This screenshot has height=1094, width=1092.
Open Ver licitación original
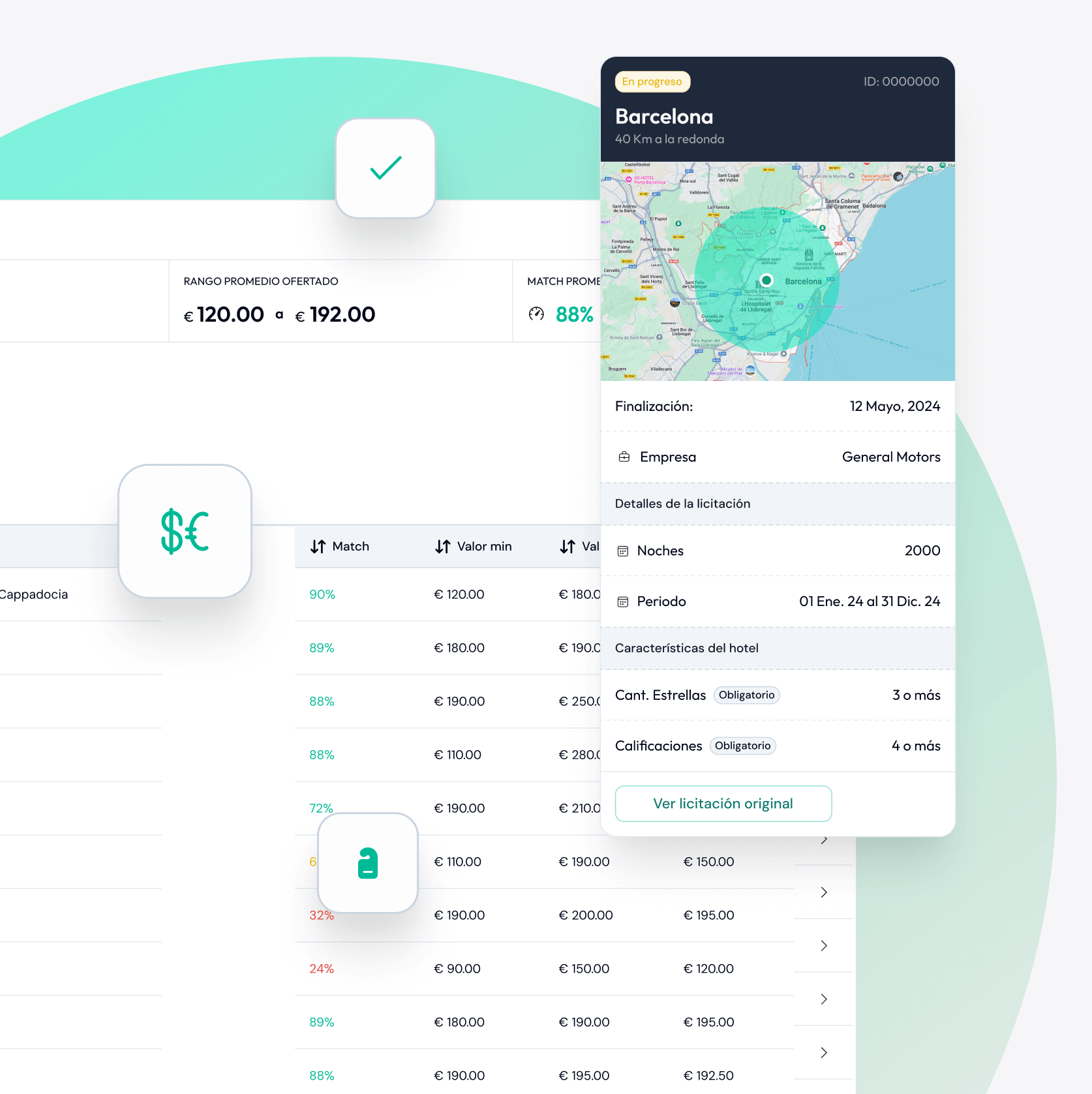point(723,804)
